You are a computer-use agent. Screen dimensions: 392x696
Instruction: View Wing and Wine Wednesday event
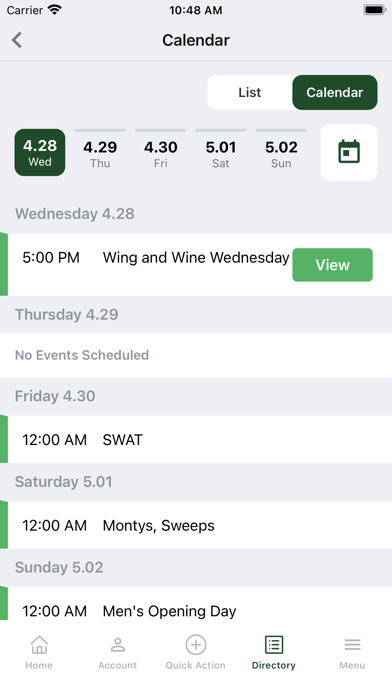(x=333, y=265)
